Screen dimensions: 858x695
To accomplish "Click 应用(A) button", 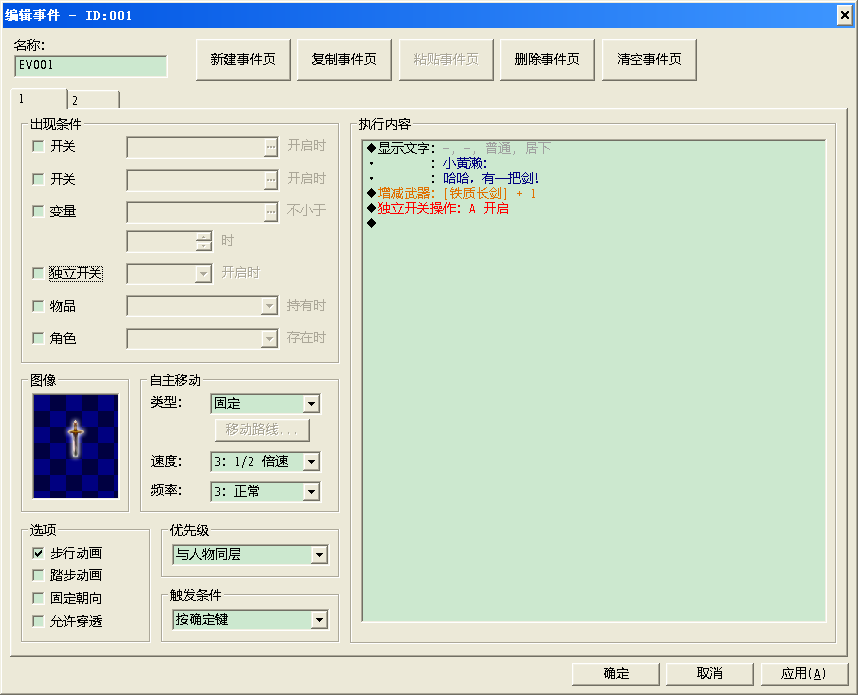I will (804, 674).
